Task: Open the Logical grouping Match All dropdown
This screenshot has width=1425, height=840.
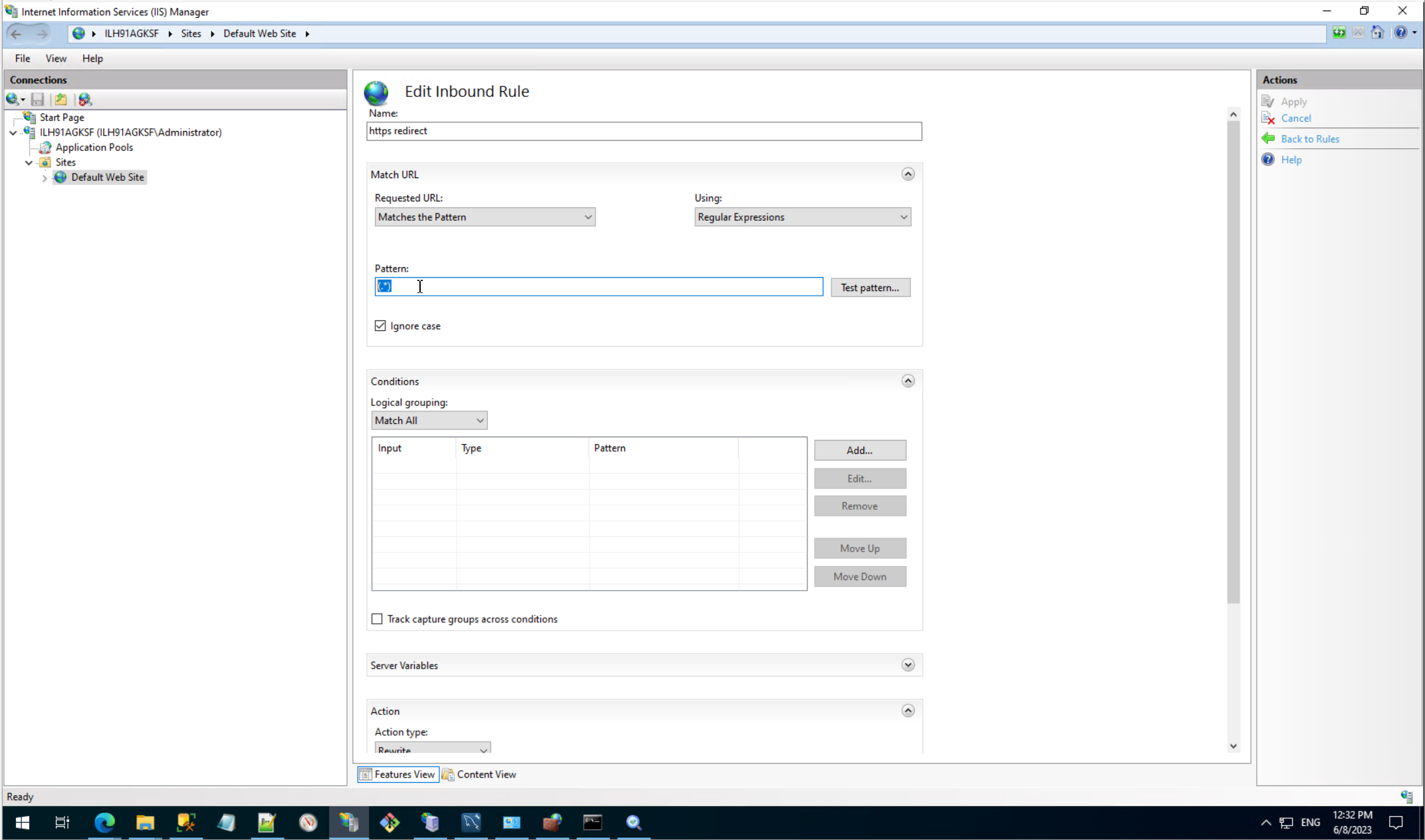Action: 429,421
